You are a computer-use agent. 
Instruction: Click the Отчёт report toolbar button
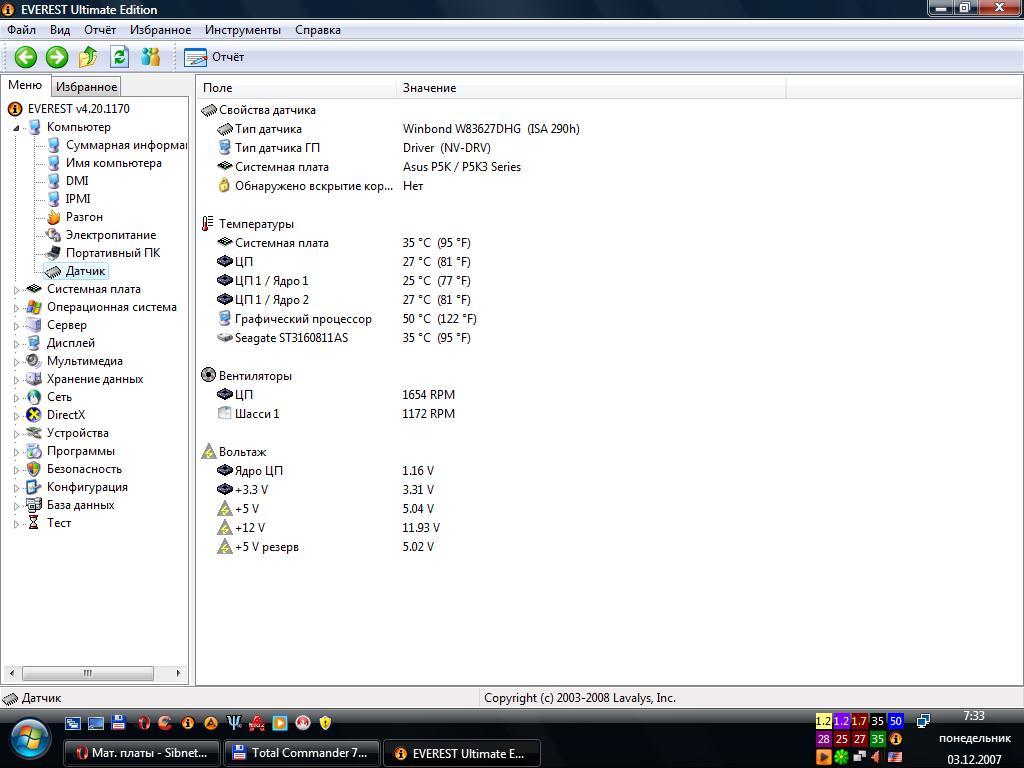coord(214,57)
